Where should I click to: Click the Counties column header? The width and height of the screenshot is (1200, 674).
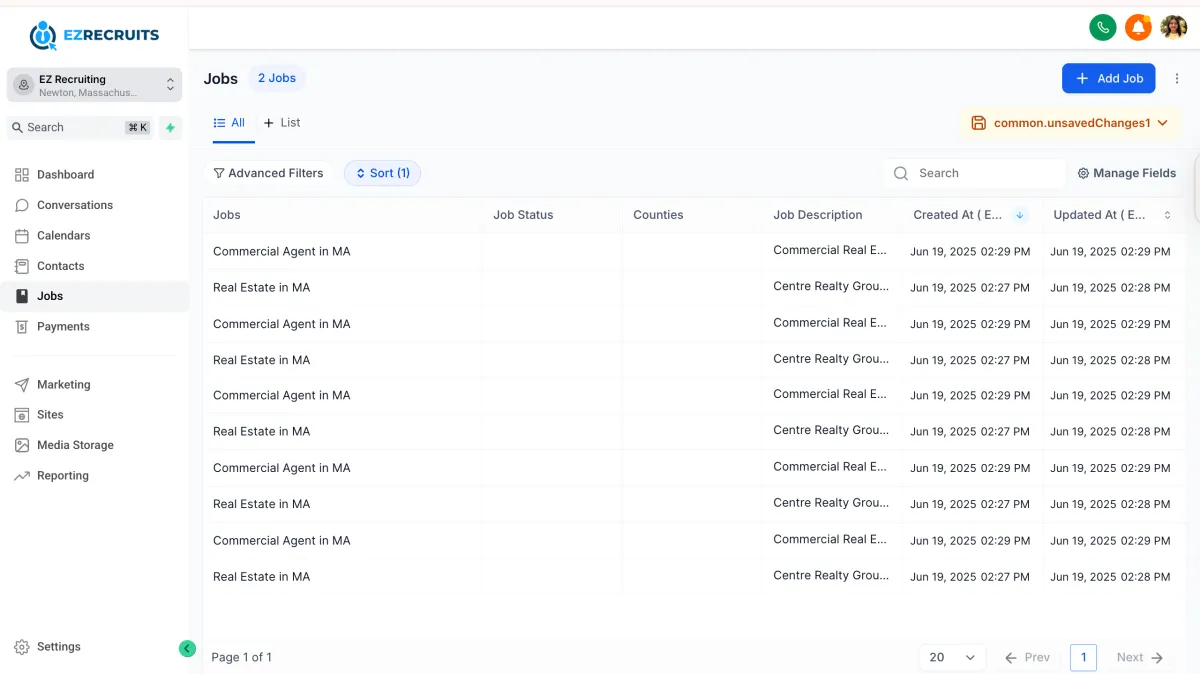pyautogui.click(x=658, y=215)
